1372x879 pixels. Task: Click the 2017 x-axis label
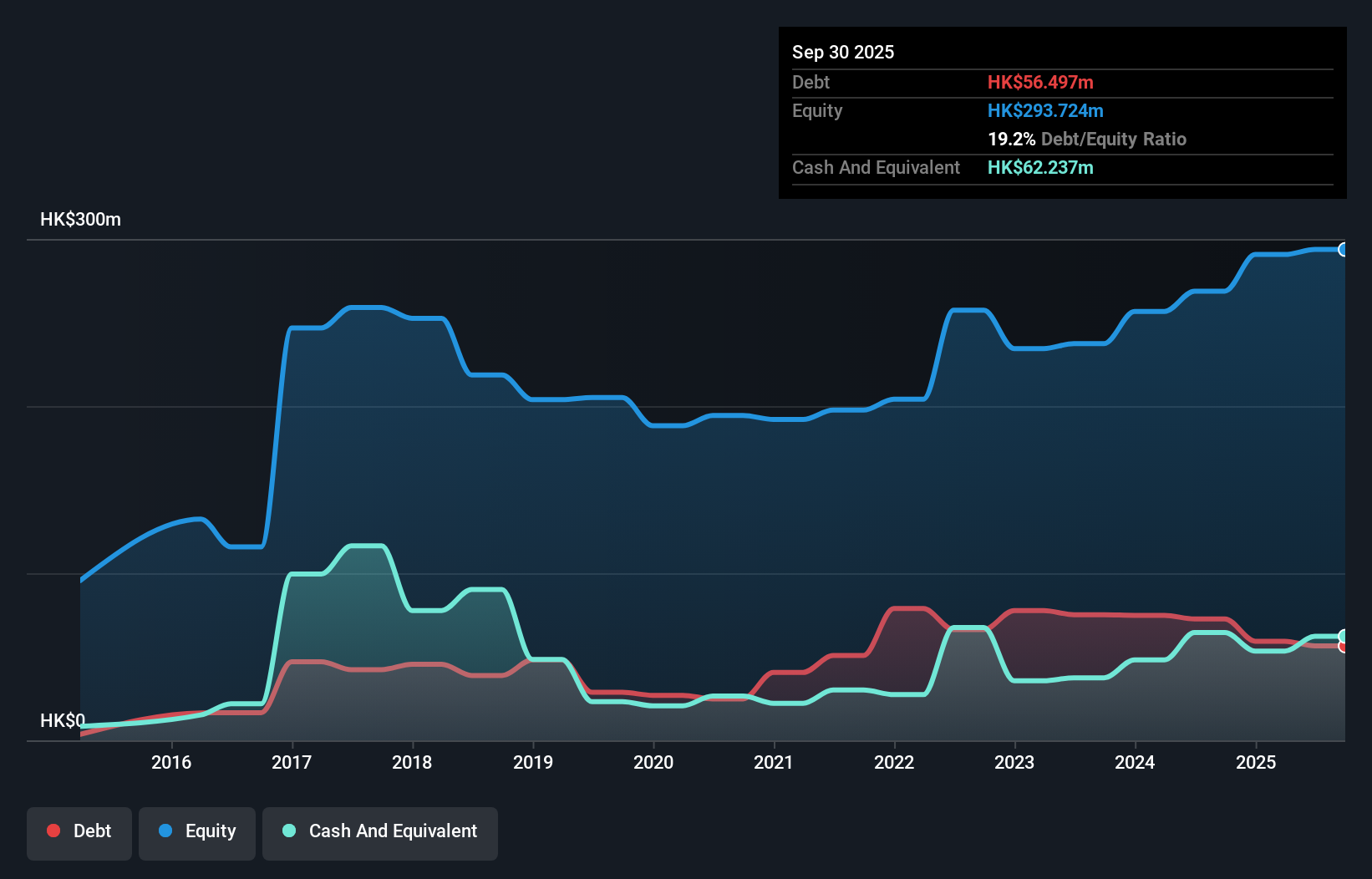click(x=292, y=762)
